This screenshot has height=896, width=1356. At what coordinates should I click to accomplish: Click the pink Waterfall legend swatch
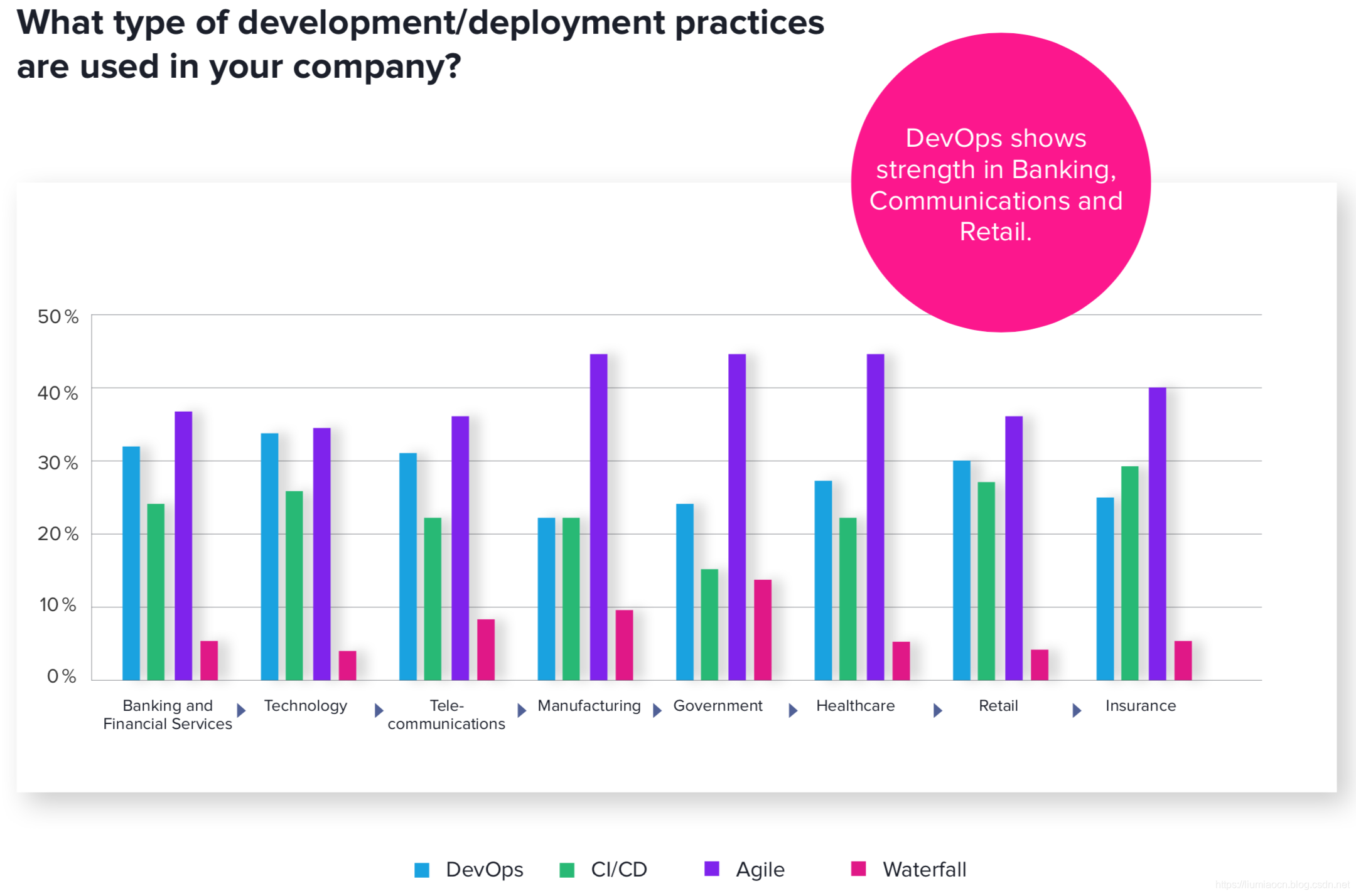[x=858, y=868]
